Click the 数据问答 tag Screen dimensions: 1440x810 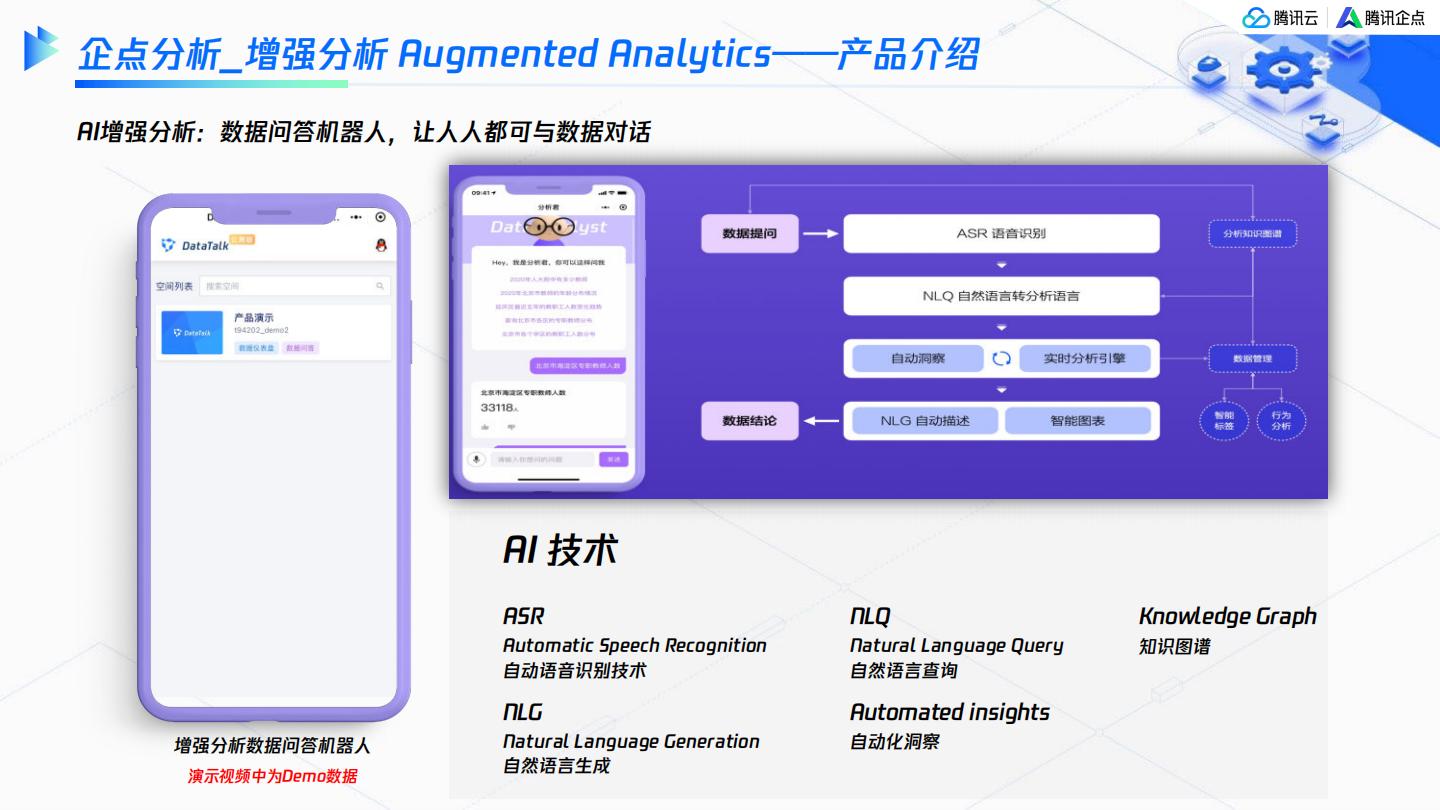pos(300,348)
